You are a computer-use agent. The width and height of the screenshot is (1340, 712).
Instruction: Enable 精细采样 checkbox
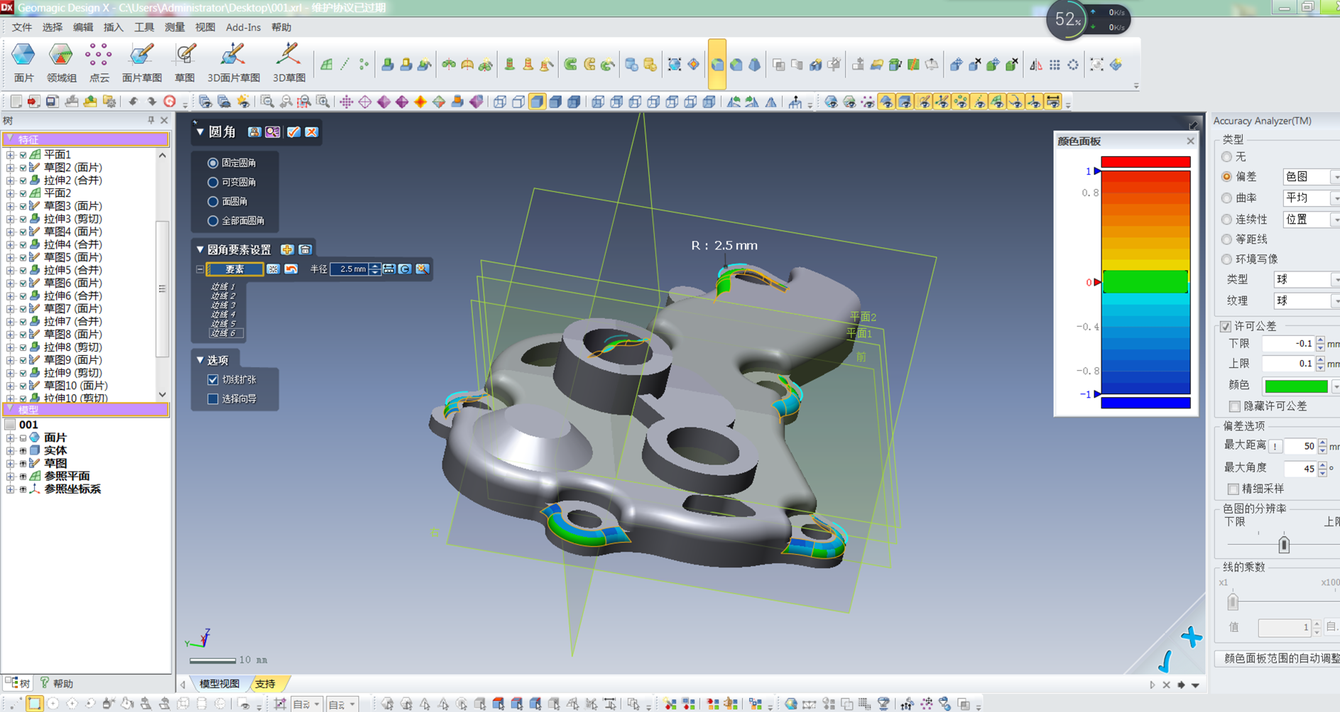tap(1234, 489)
